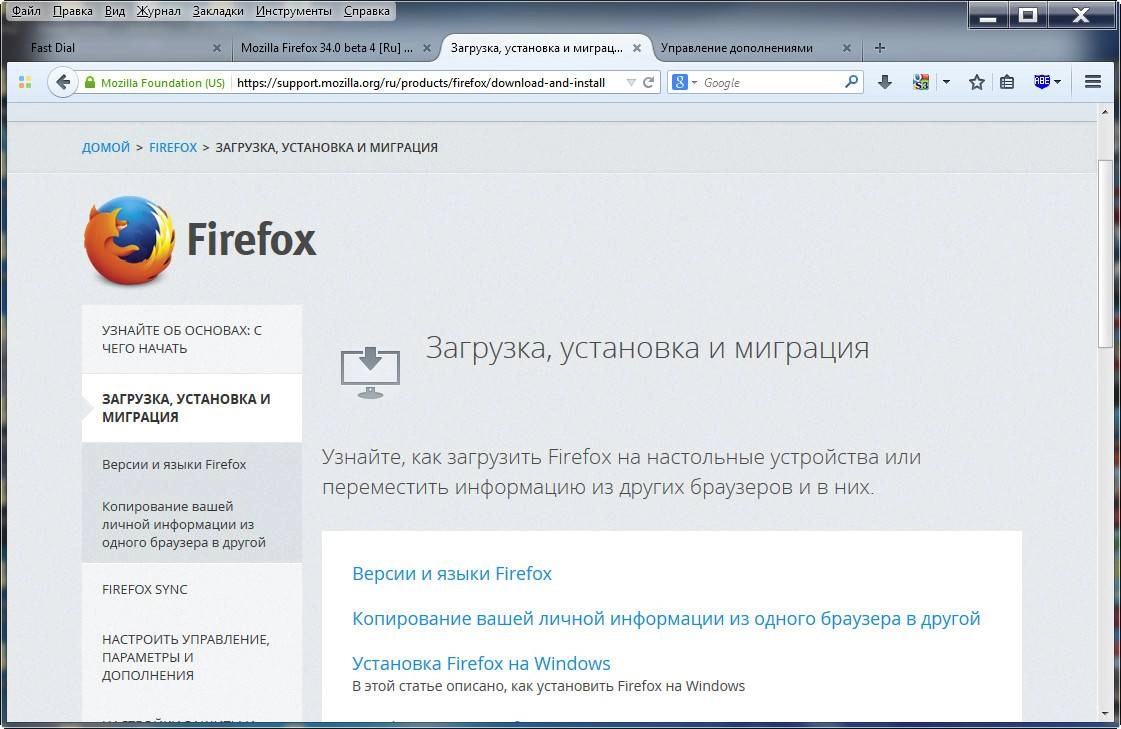This screenshot has width=1121, height=729.
Task: Open the Fast Dial colored squares icon
Action: point(25,83)
